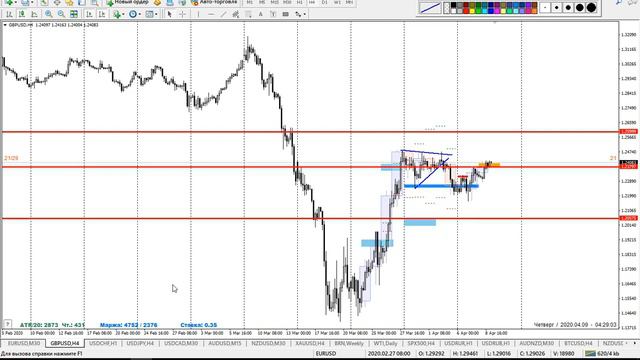Expand the arrows dropdown arrow
Viewport: 640px width, 360px height.
point(304,14)
